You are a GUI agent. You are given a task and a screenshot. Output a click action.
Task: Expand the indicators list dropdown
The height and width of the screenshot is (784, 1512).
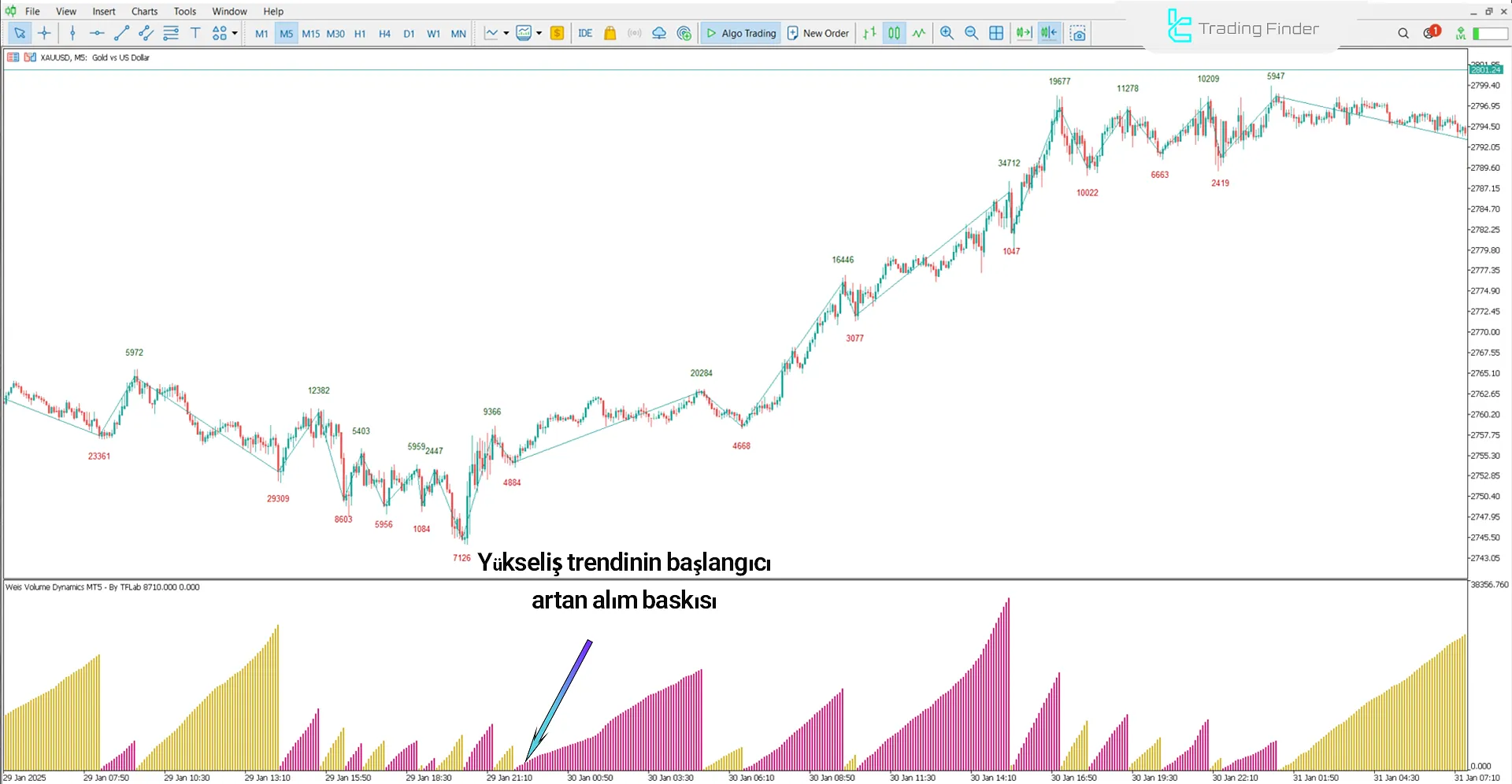tap(539, 33)
